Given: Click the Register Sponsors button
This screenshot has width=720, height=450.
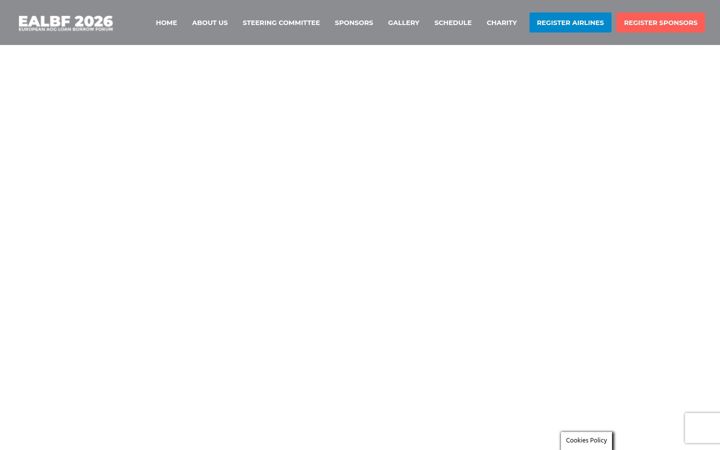Looking at the screenshot, I should pos(660,22).
